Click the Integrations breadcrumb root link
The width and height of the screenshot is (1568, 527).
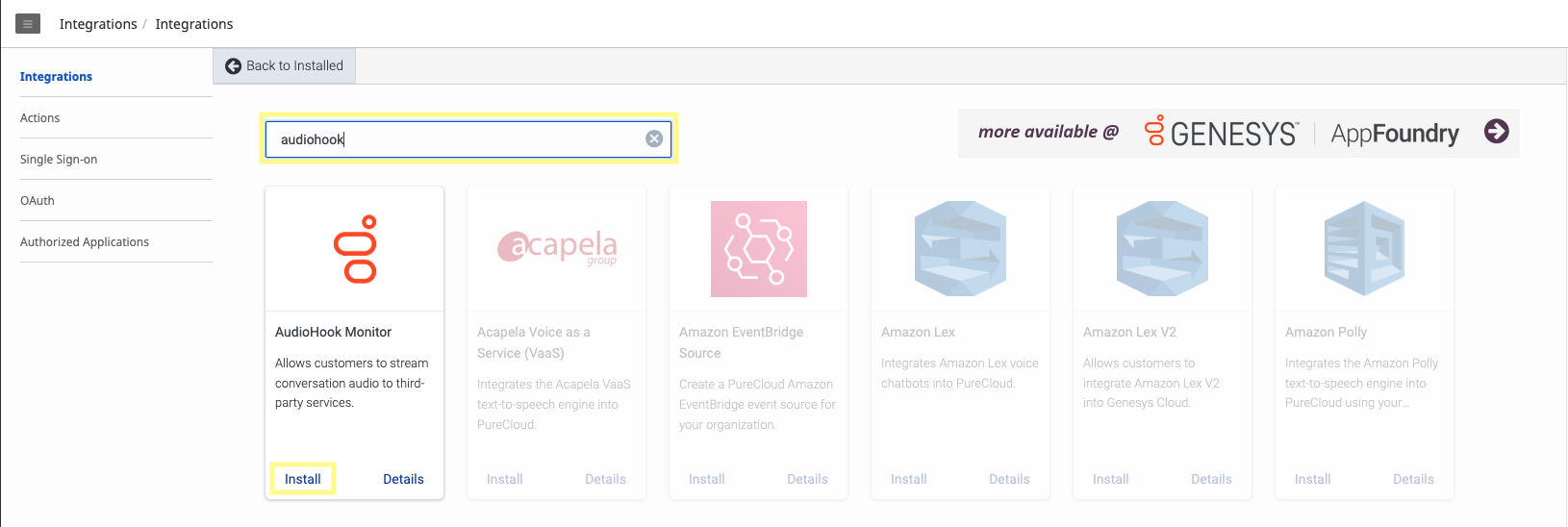click(x=98, y=24)
